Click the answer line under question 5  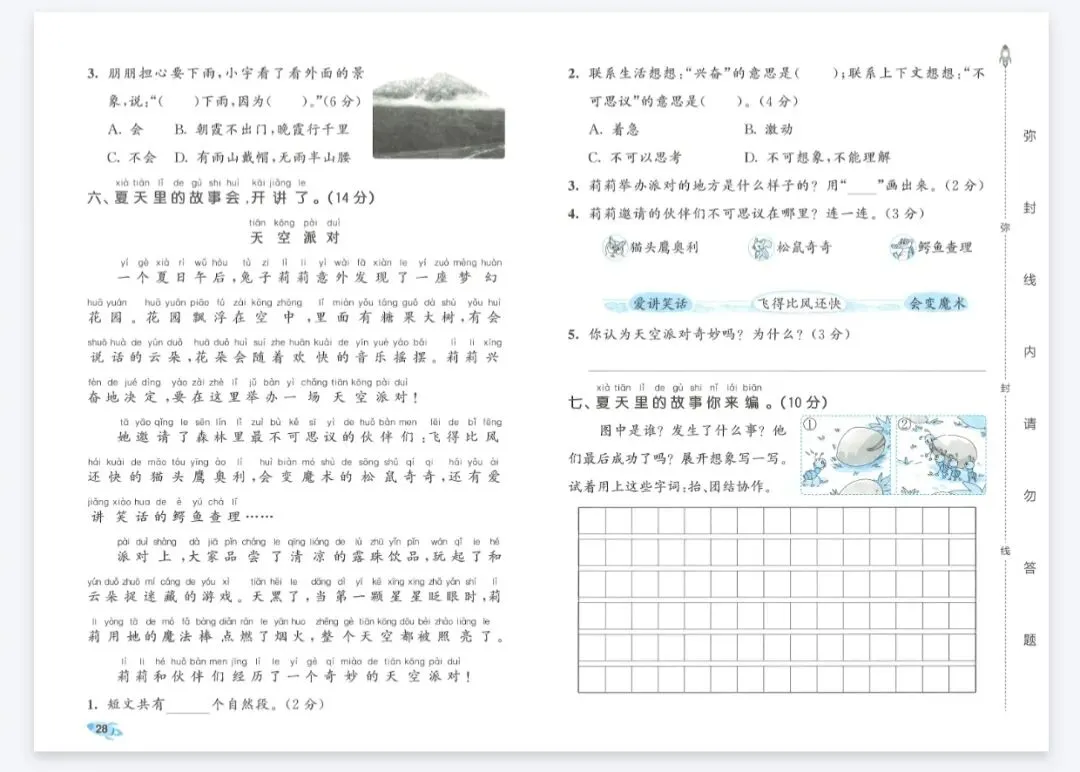(x=787, y=371)
